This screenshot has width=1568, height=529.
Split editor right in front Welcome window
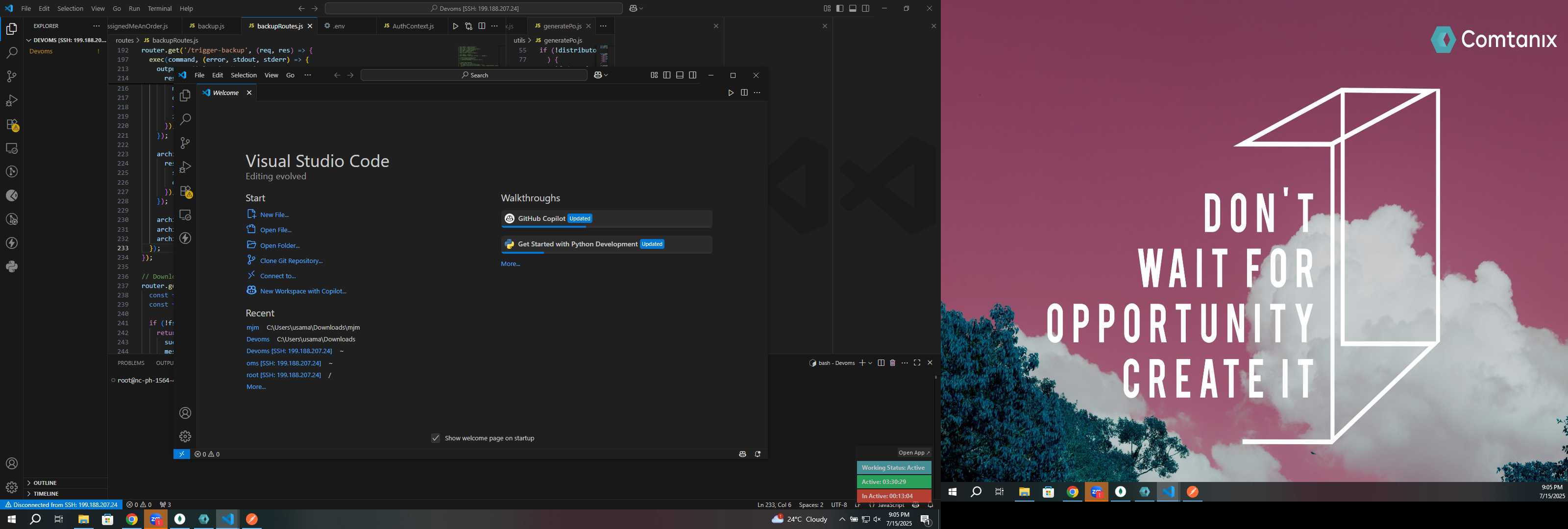pos(744,93)
